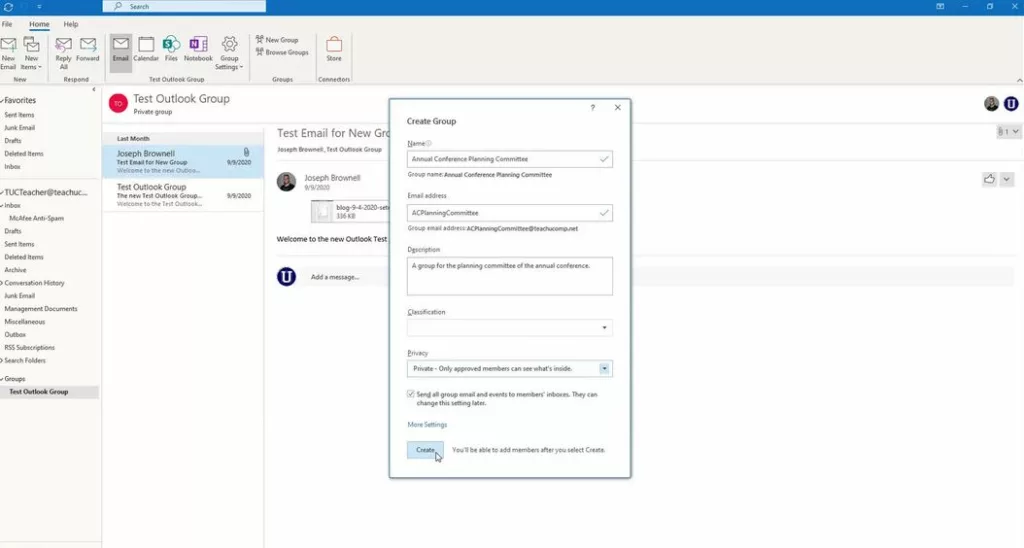Click Reply All in the ribbon
The height and width of the screenshot is (548, 1024).
[x=63, y=53]
